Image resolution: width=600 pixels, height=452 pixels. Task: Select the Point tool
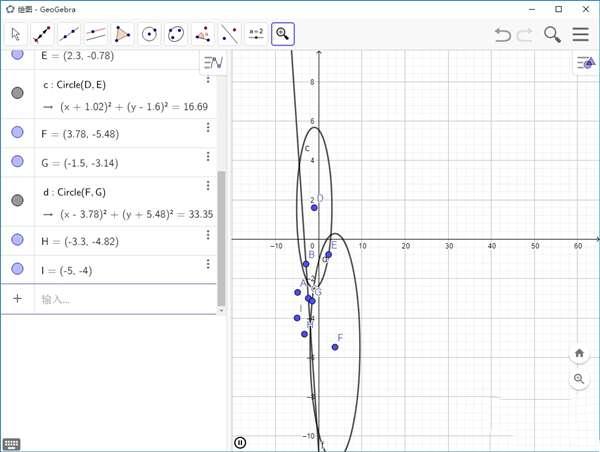click(42, 34)
